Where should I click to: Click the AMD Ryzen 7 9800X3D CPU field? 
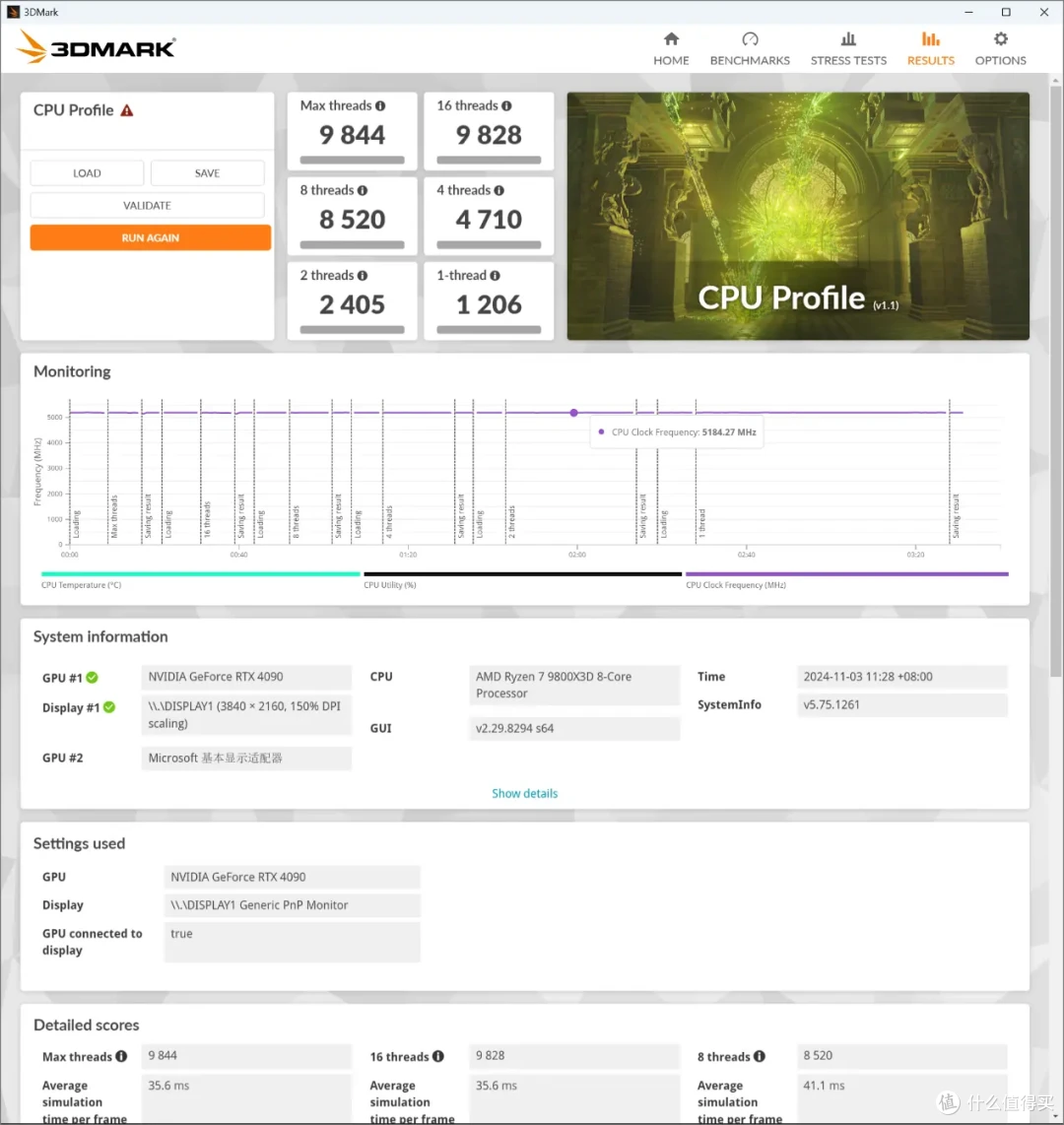click(574, 686)
